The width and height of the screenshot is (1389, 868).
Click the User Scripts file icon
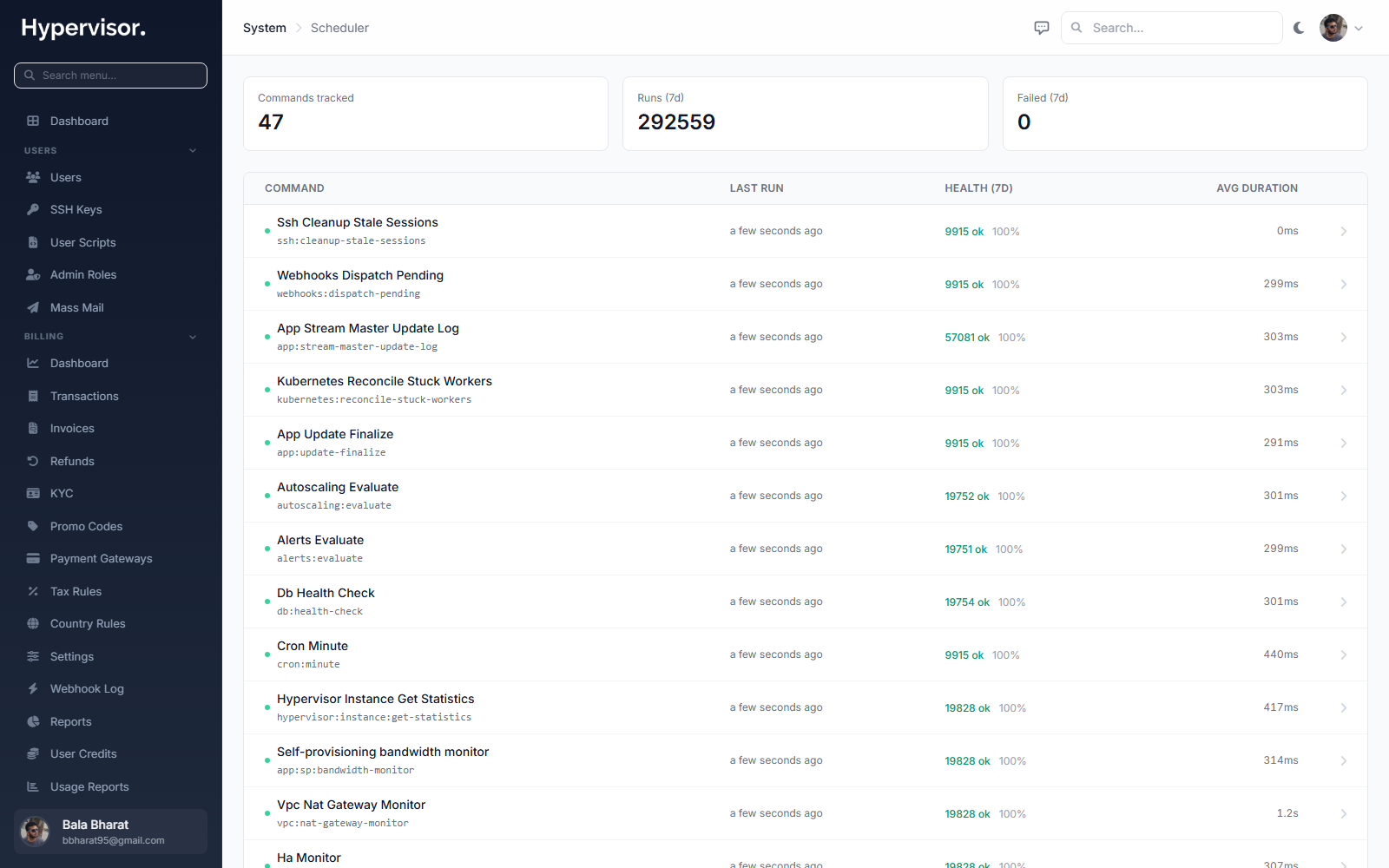pos(33,242)
